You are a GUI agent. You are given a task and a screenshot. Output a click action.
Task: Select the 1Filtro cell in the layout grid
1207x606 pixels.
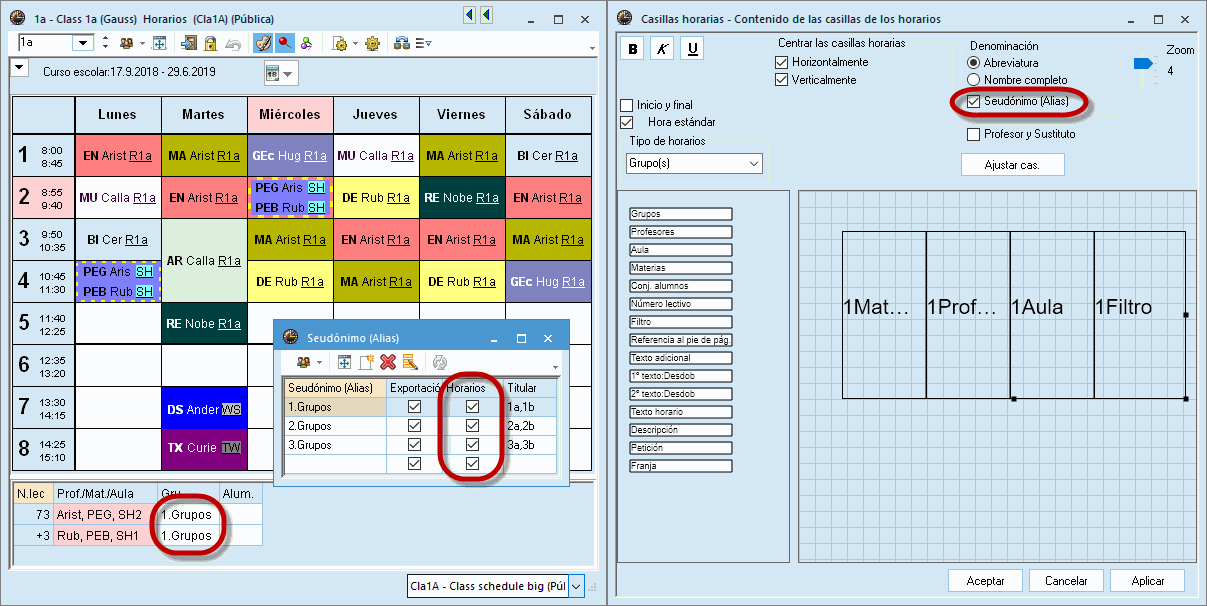pyautogui.click(x=1139, y=314)
